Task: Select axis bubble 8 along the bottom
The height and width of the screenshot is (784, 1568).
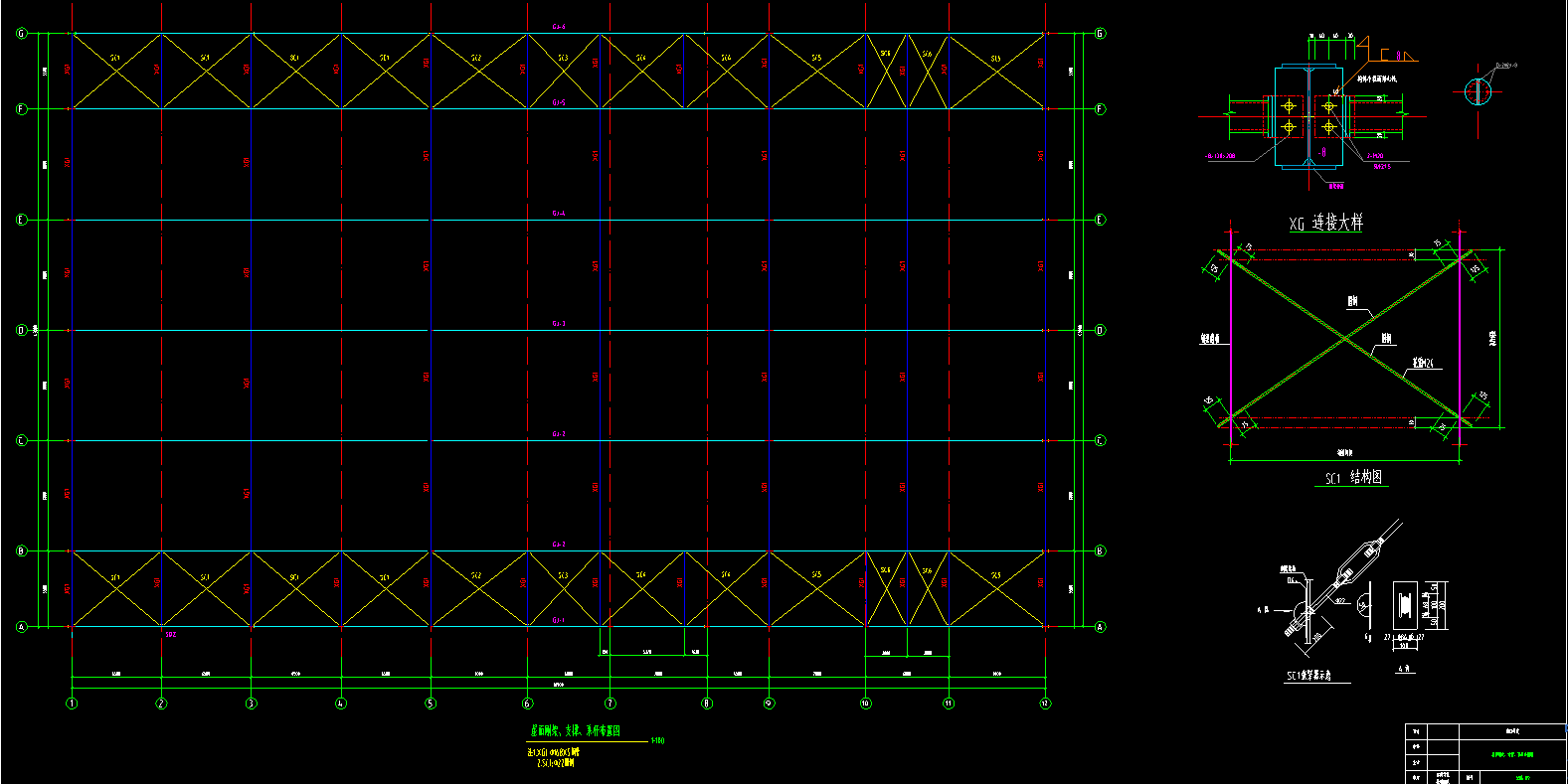Action: pos(707,704)
